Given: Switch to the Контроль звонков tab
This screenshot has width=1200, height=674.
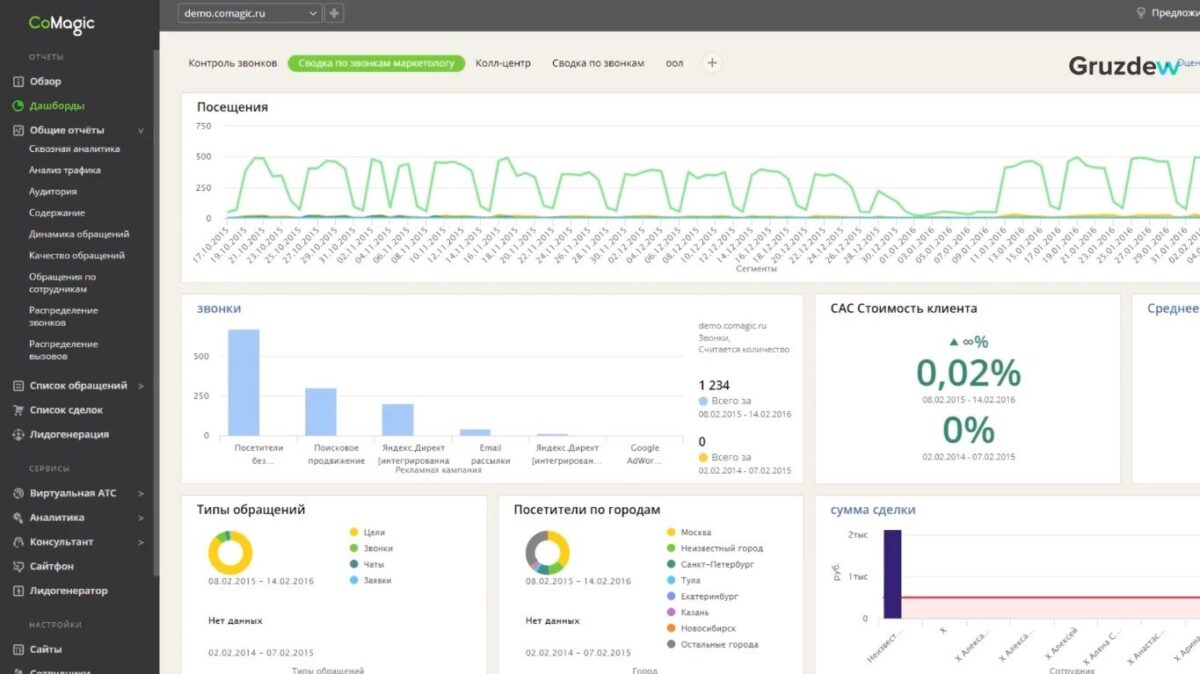Looking at the screenshot, I should point(233,63).
